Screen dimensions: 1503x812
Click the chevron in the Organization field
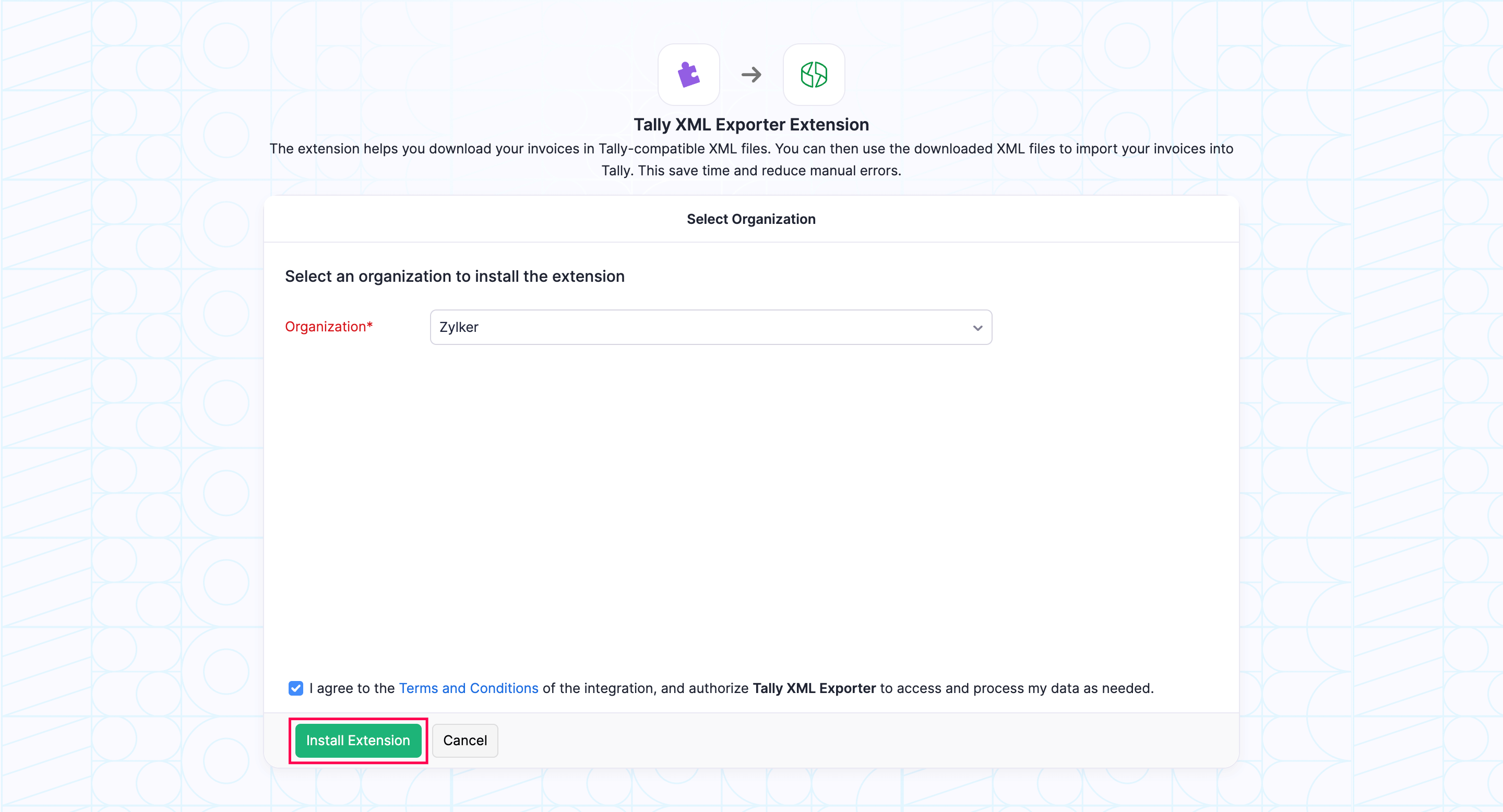977,328
